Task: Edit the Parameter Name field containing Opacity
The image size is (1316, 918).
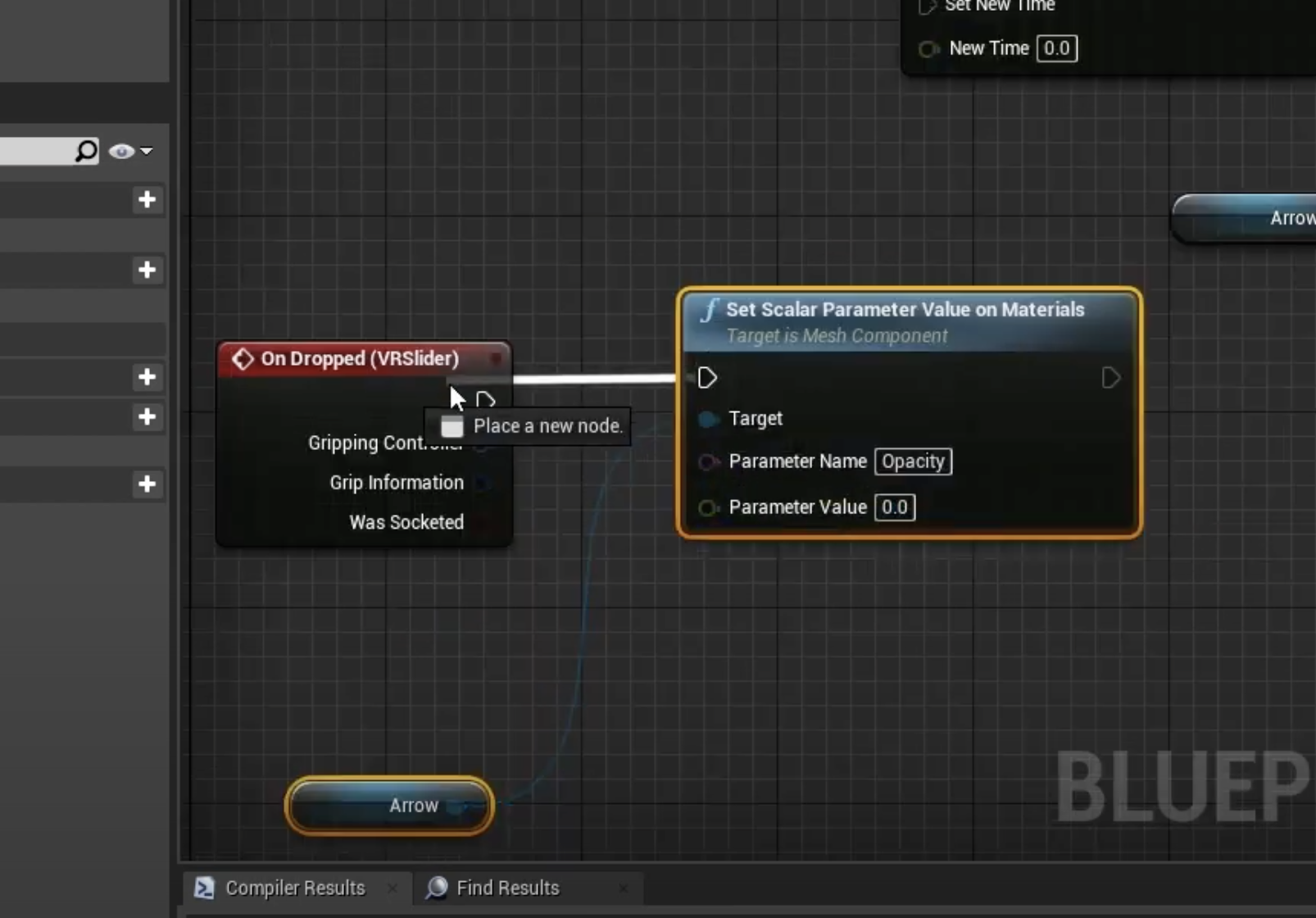Action: [913, 461]
